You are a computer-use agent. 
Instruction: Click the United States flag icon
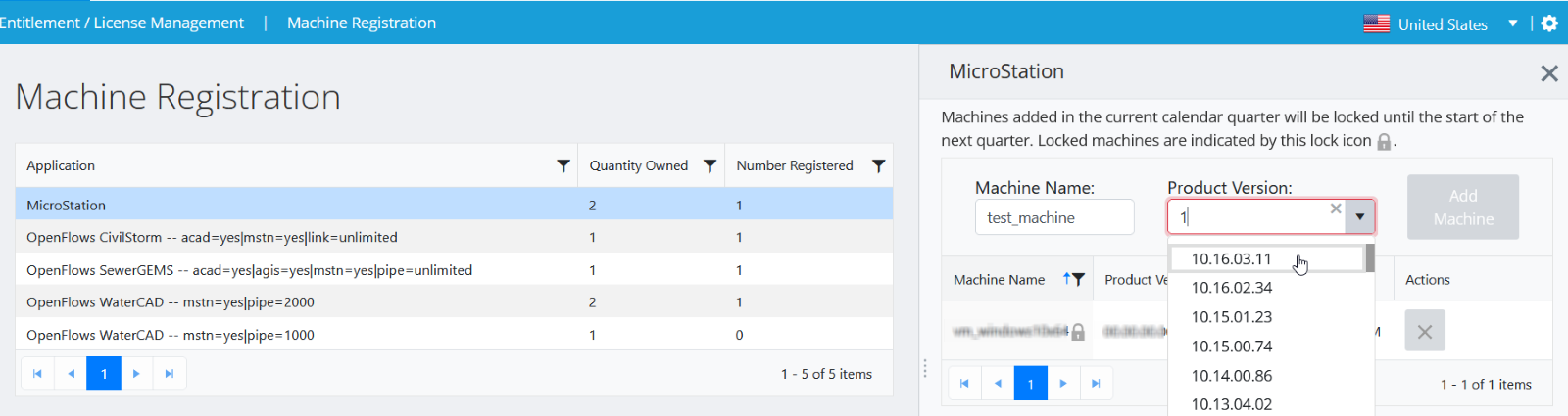point(1377,23)
